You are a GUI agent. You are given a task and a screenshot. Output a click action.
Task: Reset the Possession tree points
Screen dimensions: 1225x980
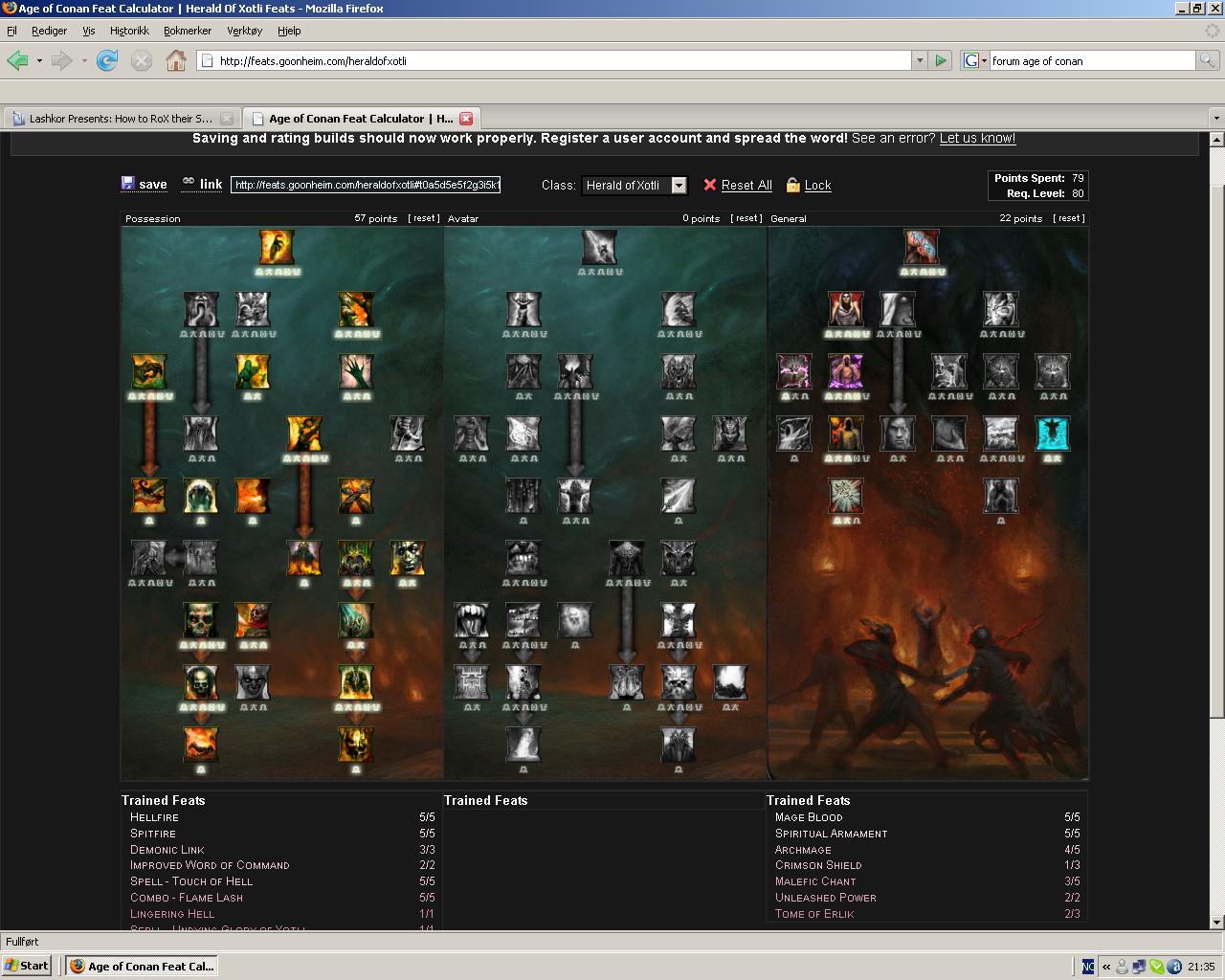(424, 218)
